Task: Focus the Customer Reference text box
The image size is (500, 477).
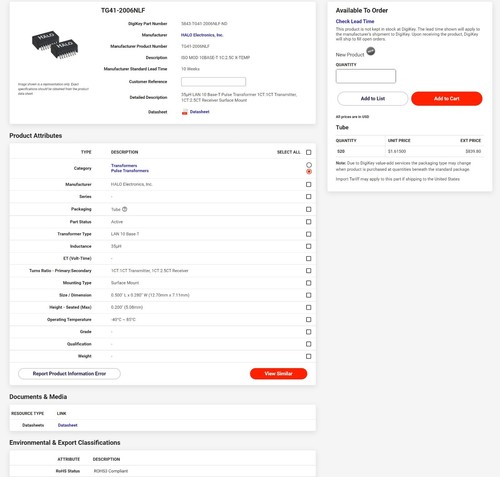Action: point(213,82)
